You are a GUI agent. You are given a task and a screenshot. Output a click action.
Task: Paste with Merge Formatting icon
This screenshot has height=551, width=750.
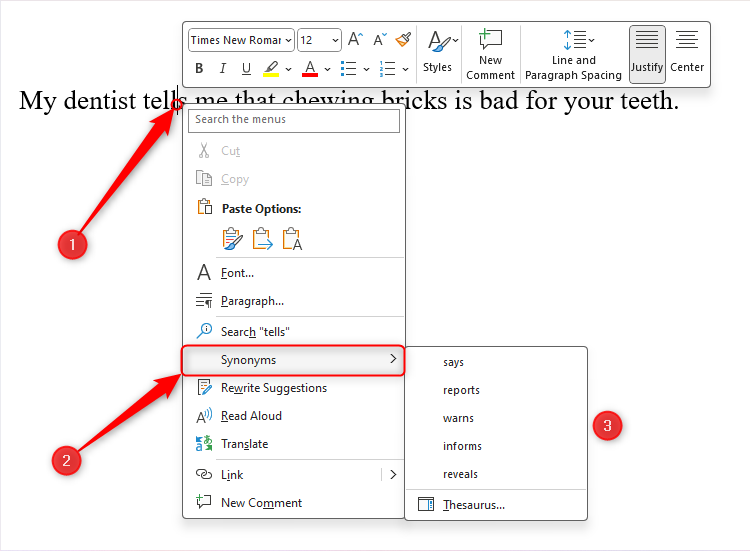(x=262, y=239)
